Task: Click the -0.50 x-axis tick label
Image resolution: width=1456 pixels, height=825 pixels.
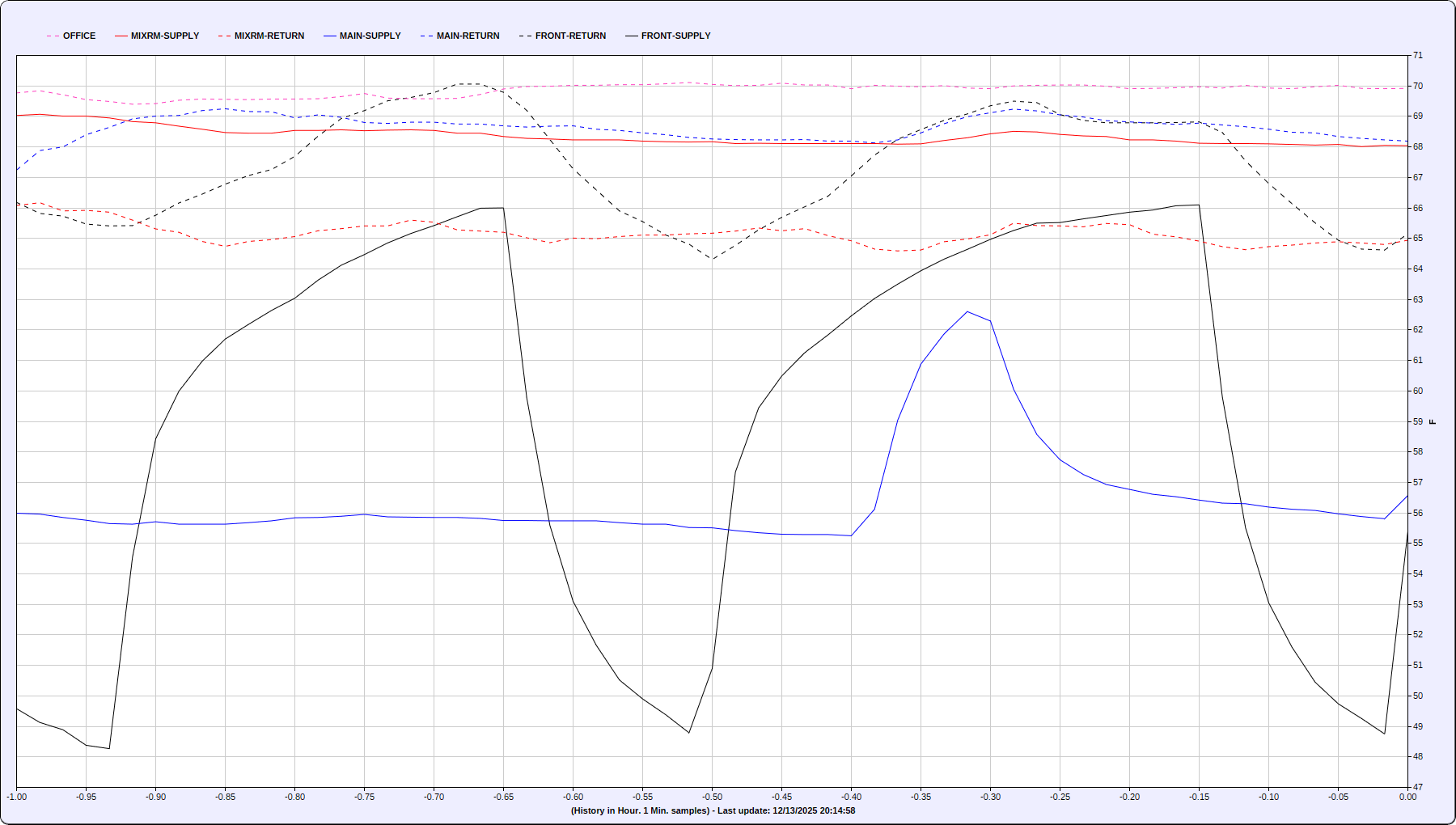Action: (x=712, y=797)
